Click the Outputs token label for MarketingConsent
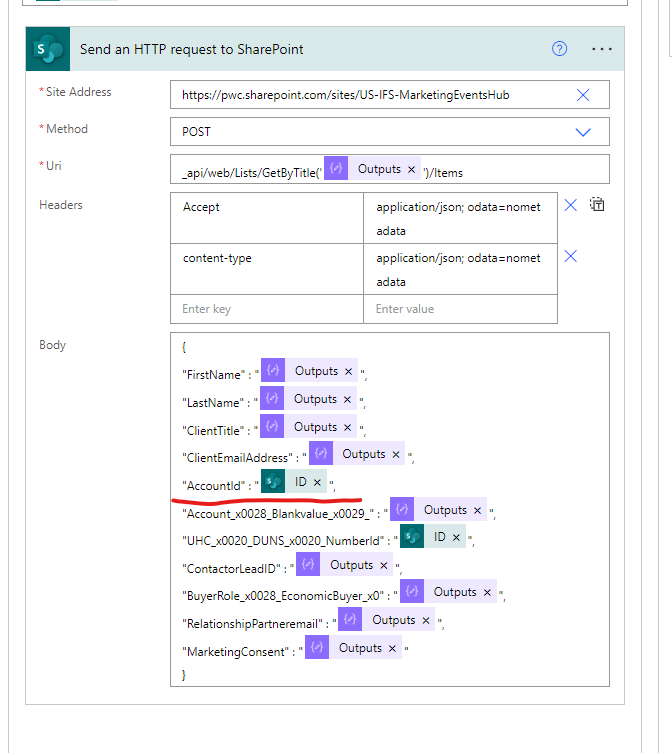 pos(360,648)
